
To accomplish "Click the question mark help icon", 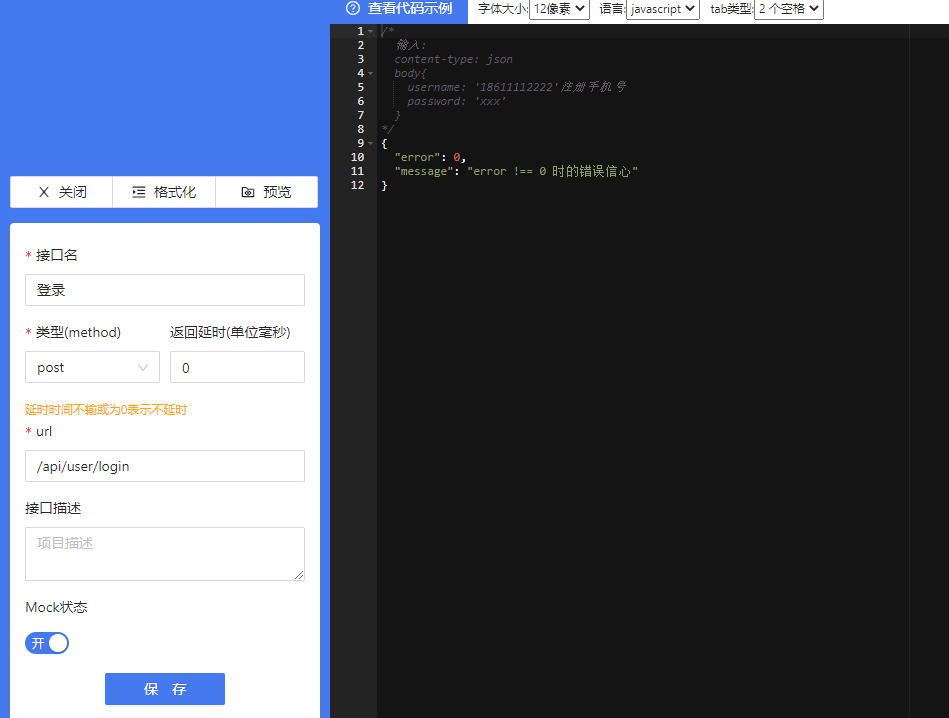I will pos(353,8).
